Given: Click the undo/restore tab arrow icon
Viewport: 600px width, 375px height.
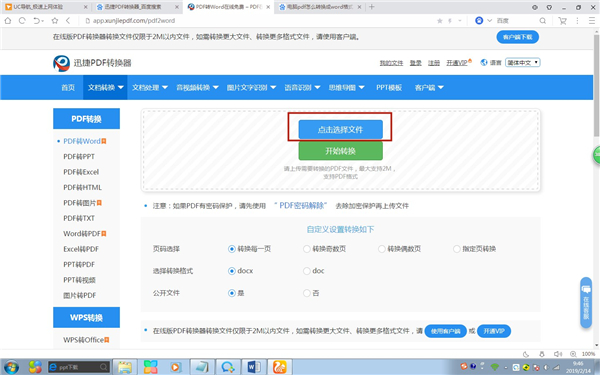Looking at the screenshot, I should pyautogui.click(x=38, y=21).
